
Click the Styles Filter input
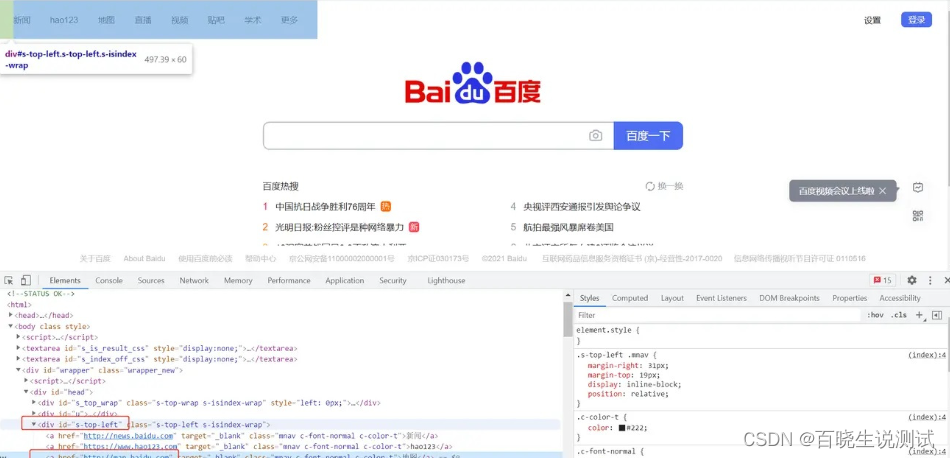pos(717,315)
